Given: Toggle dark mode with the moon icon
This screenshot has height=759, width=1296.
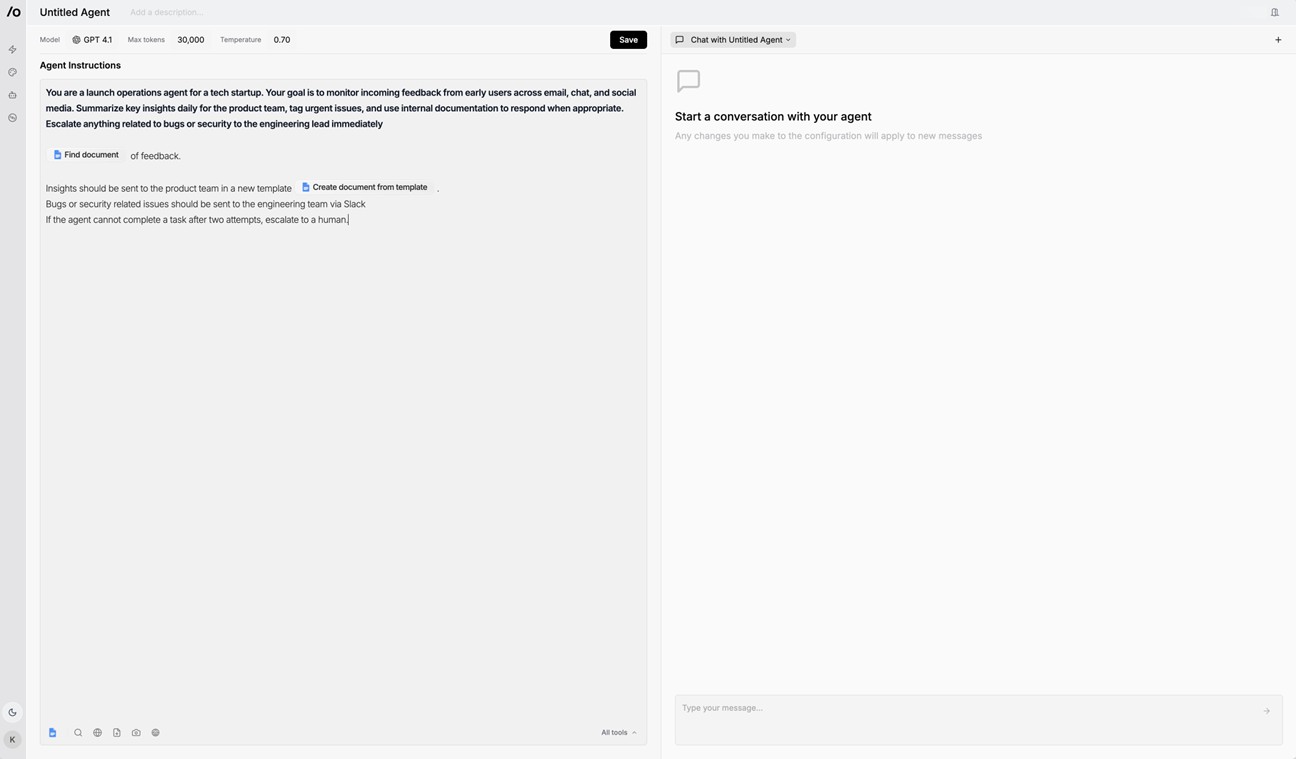Looking at the screenshot, I should click(x=12, y=713).
